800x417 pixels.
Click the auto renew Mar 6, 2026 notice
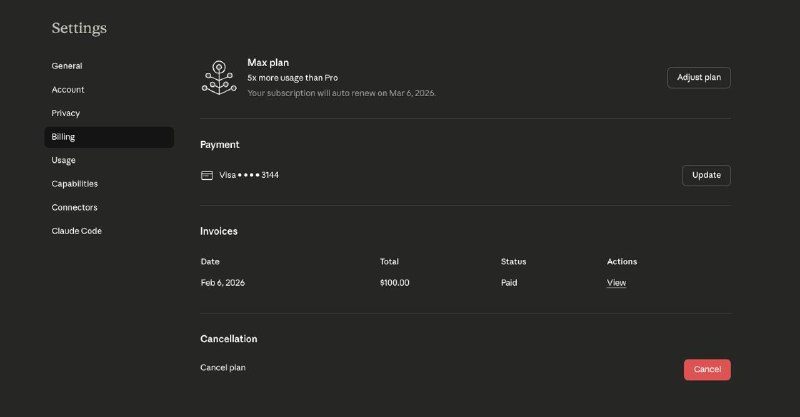coord(341,93)
